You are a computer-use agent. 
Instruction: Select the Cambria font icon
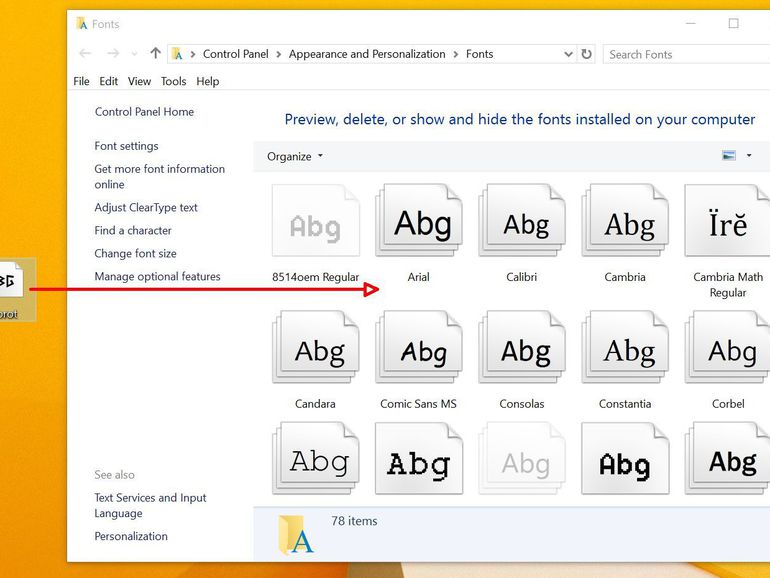click(x=625, y=220)
